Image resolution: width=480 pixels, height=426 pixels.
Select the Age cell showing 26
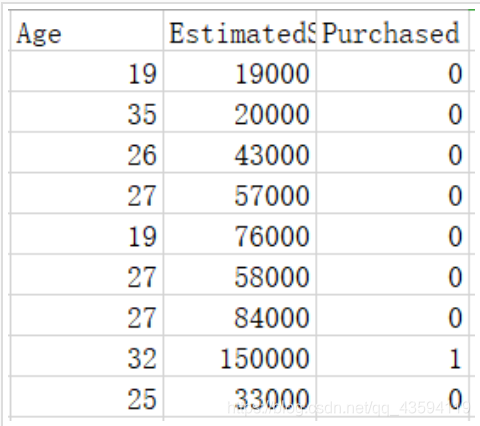pyautogui.click(x=87, y=152)
